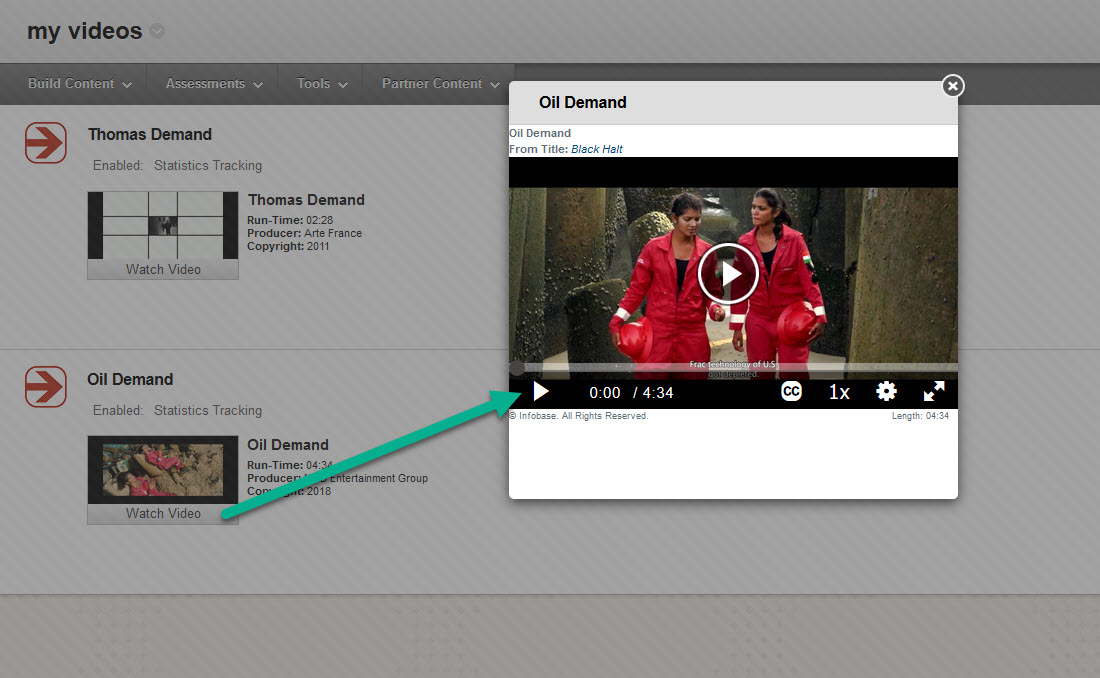Play the video with the bottom-left play control
The image size is (1100, 678).
[x=541, y=392]
